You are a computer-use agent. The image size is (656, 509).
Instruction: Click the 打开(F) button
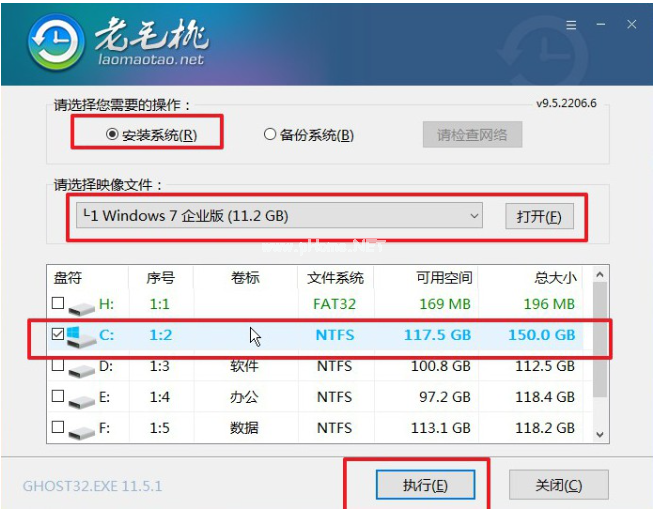539,216
